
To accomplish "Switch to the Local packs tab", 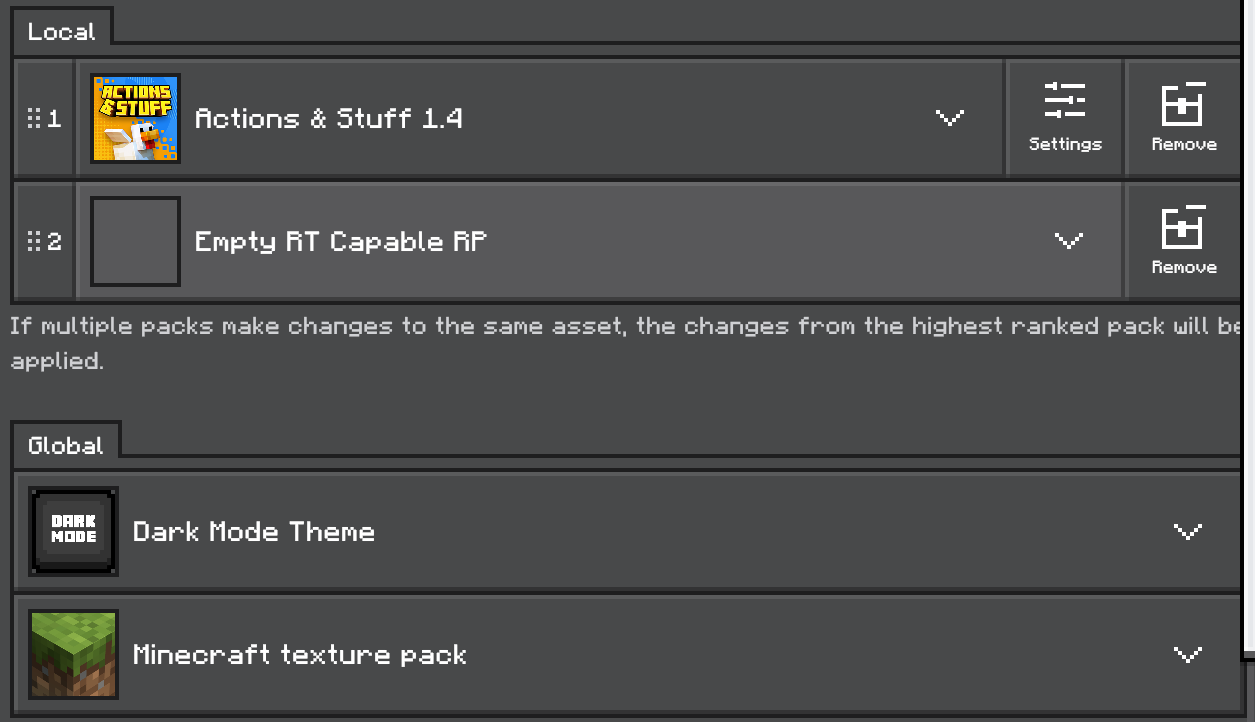I will tap(62, 31).
